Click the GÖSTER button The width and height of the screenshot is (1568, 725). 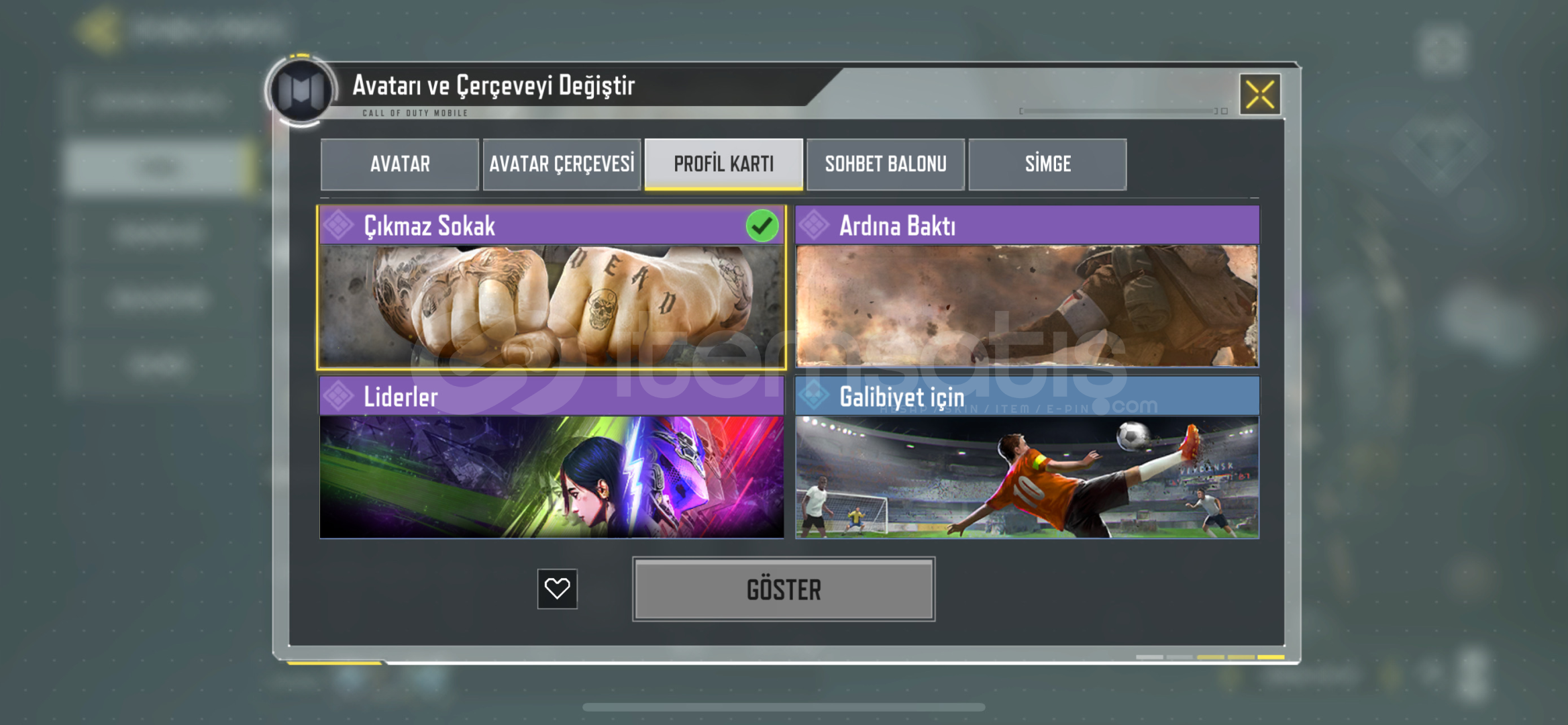click(784, 589)
